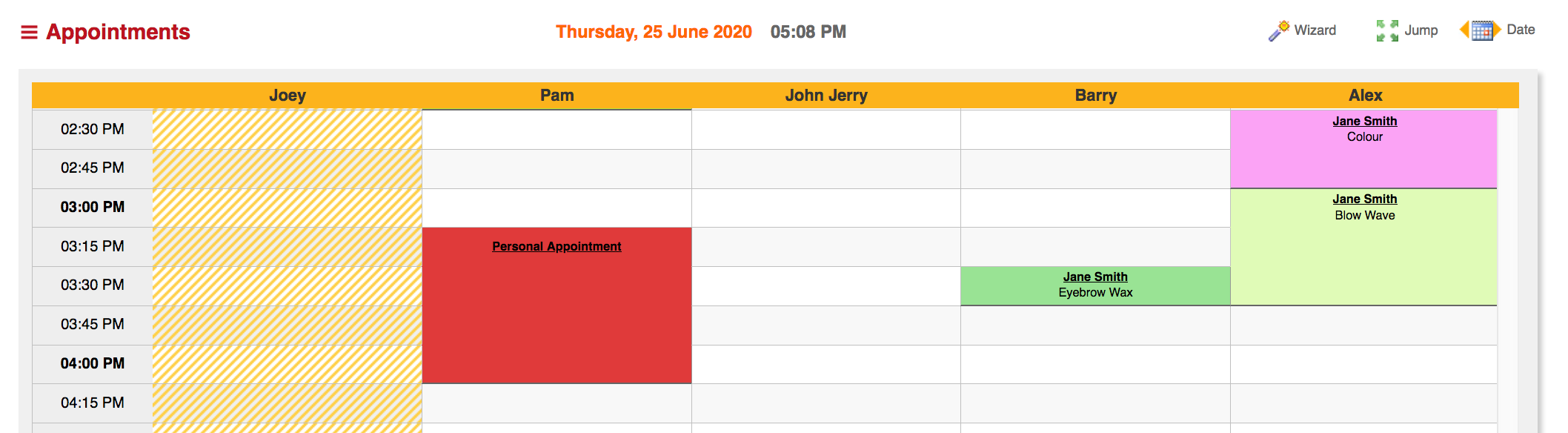1568x433 pixels.
Task: Click the Wizard label
Action: click(1315, 30)
